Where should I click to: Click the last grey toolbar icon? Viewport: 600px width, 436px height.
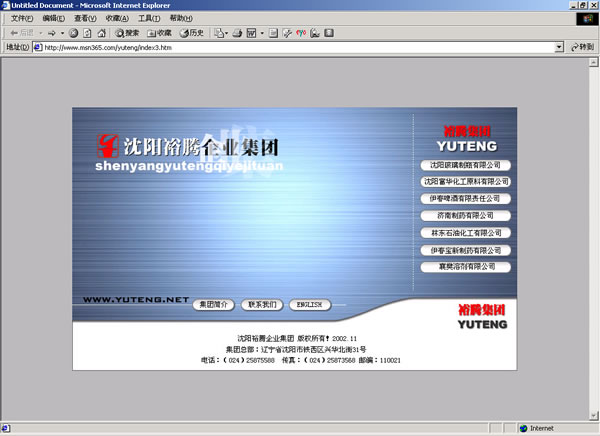329,33
